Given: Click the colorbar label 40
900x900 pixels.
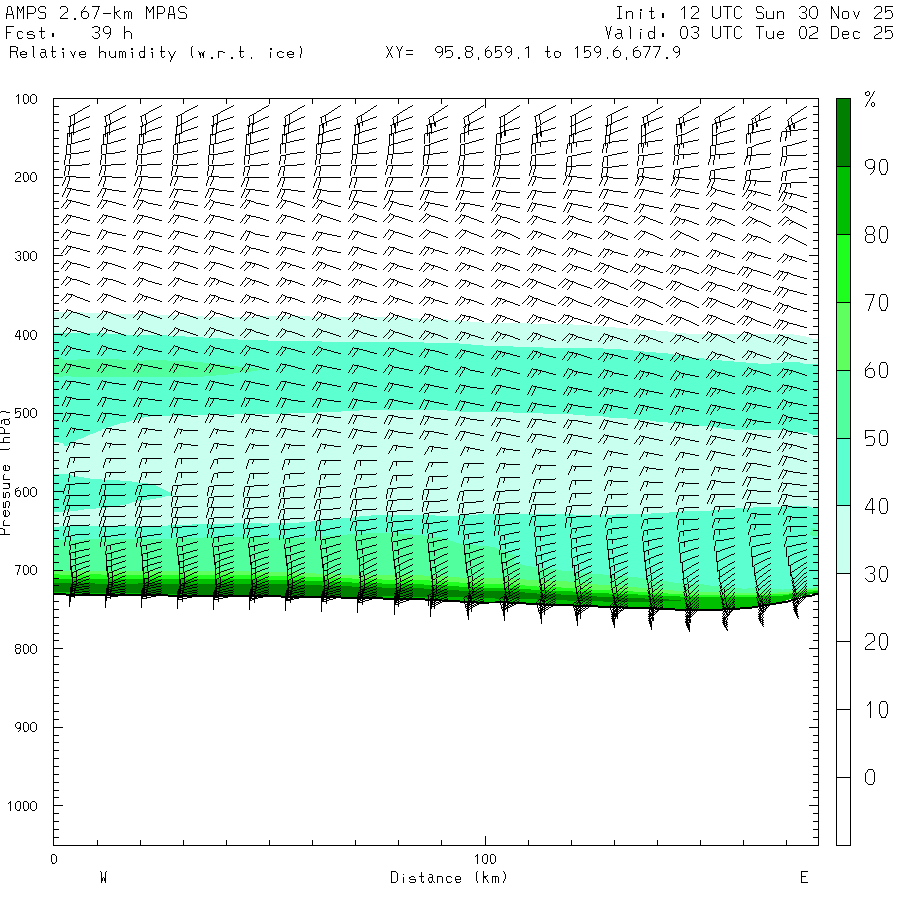Looking at the screenshot, I should point(876,506).
